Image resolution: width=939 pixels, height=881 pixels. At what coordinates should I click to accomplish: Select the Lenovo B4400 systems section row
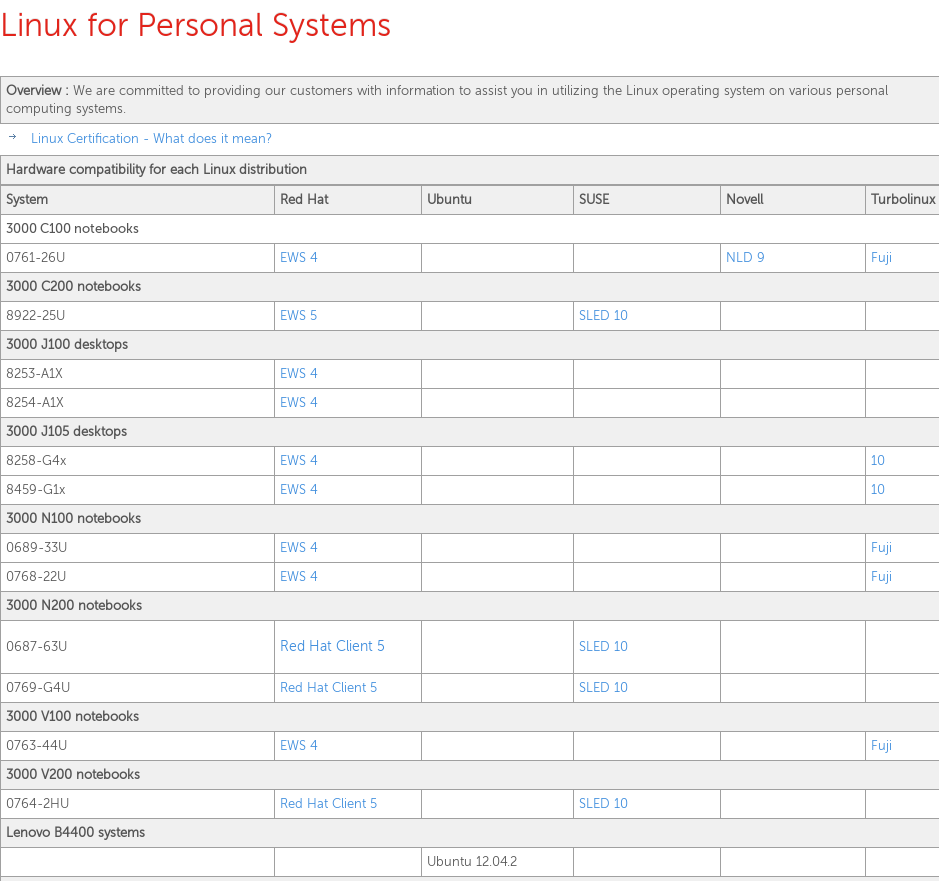point(470,832)
